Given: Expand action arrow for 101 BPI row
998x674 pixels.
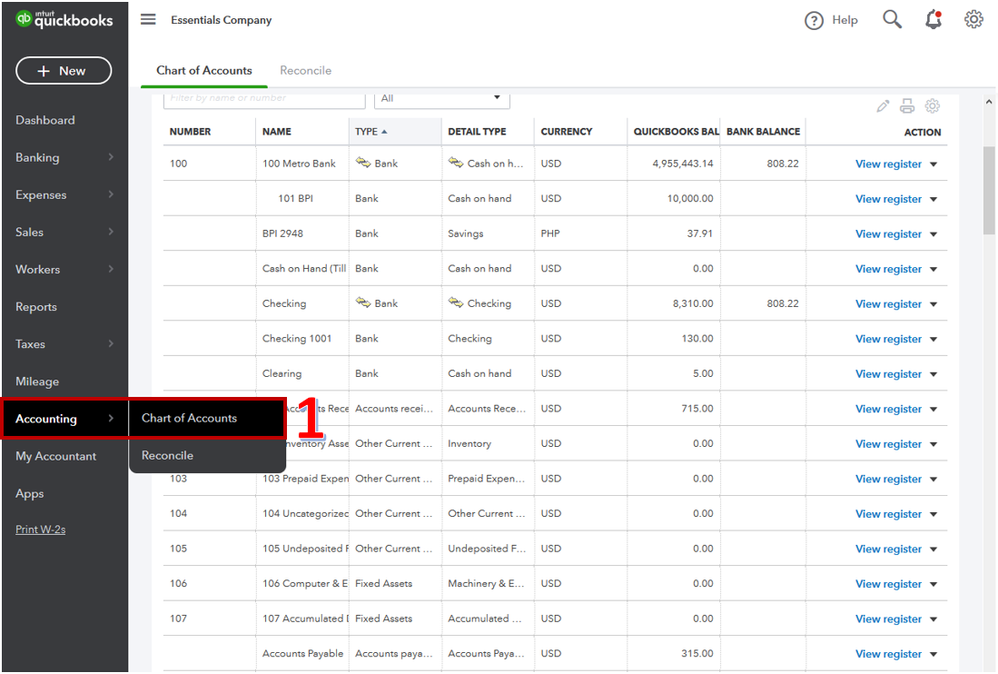Looking at the screenshot, I should tap(933, 199).
